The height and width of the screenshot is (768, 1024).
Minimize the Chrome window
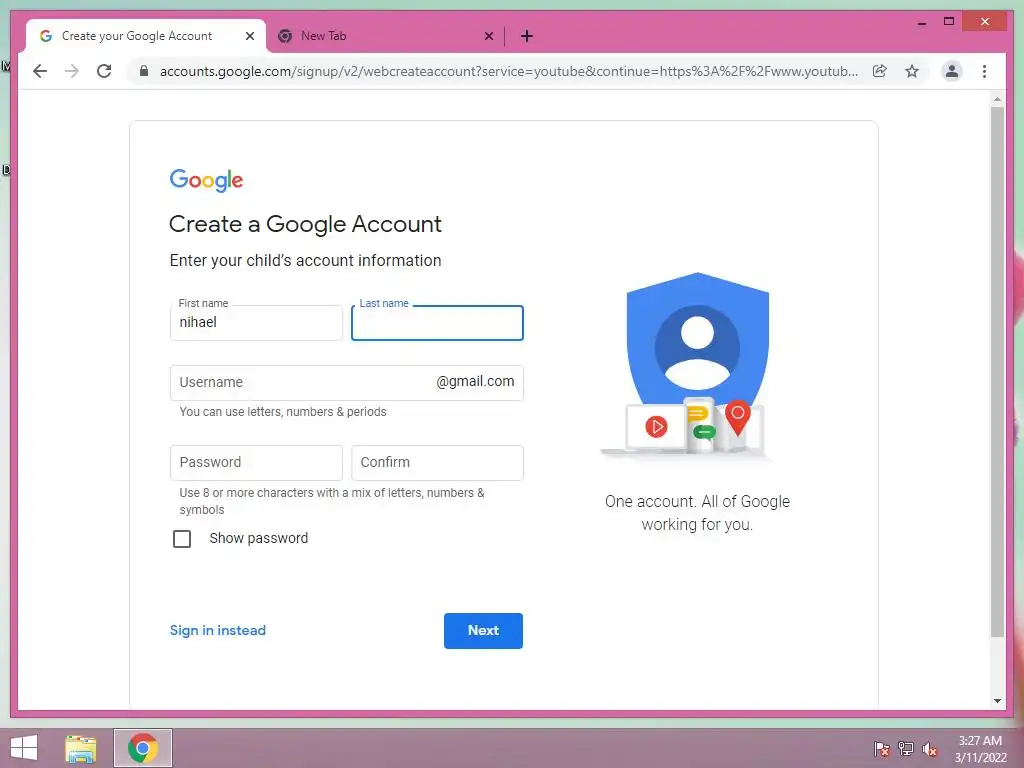[921, 22]
